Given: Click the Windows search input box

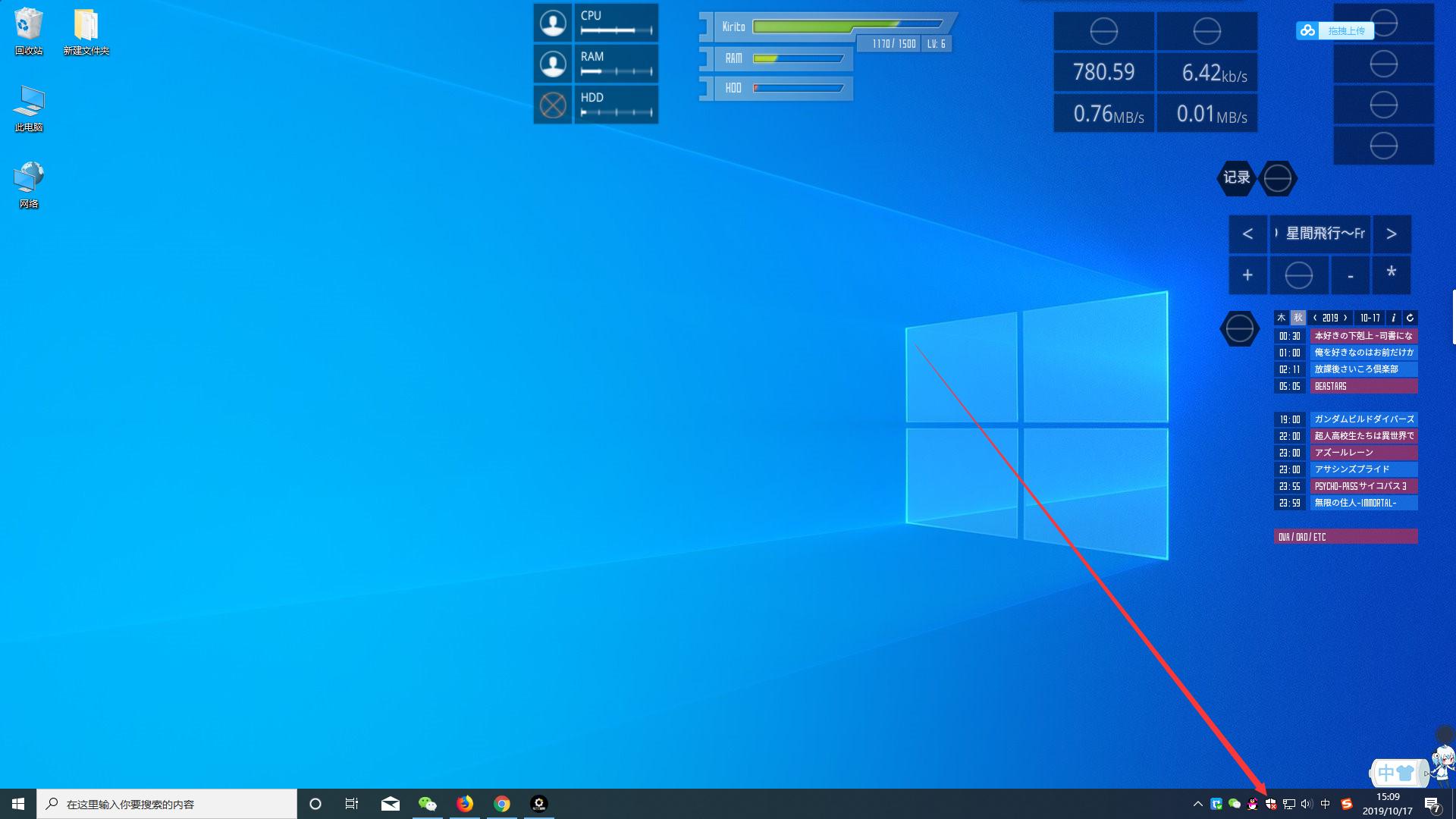Looking at the screenshot, I should tap(167, 804).
